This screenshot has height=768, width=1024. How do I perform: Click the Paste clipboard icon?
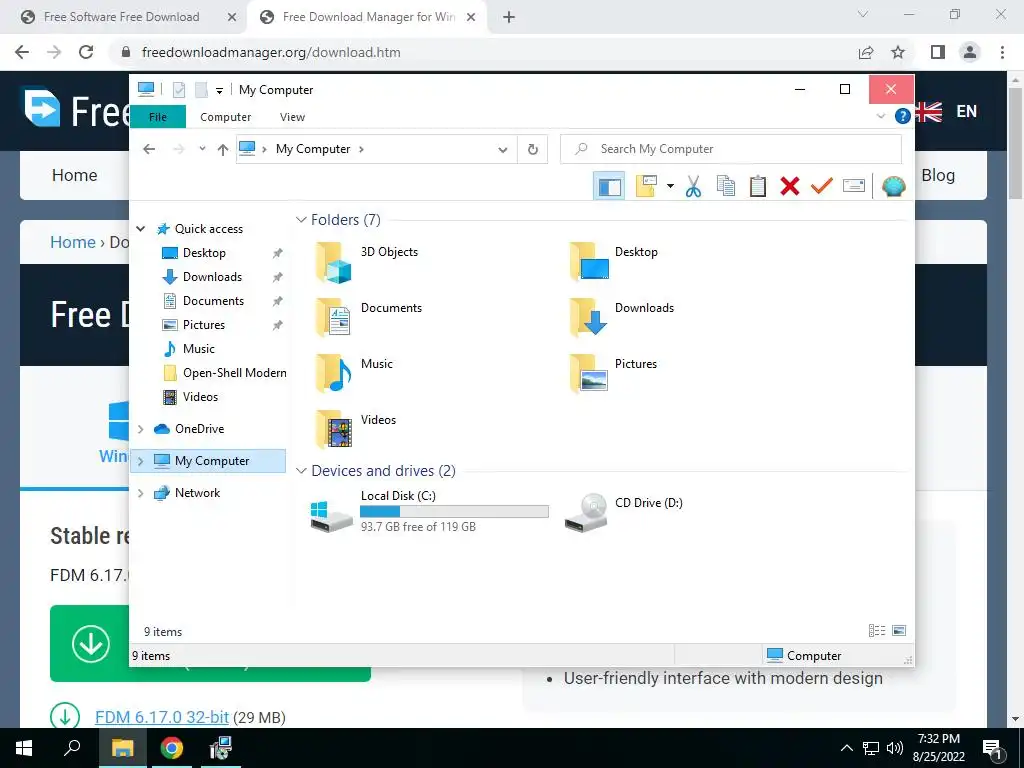758,186
